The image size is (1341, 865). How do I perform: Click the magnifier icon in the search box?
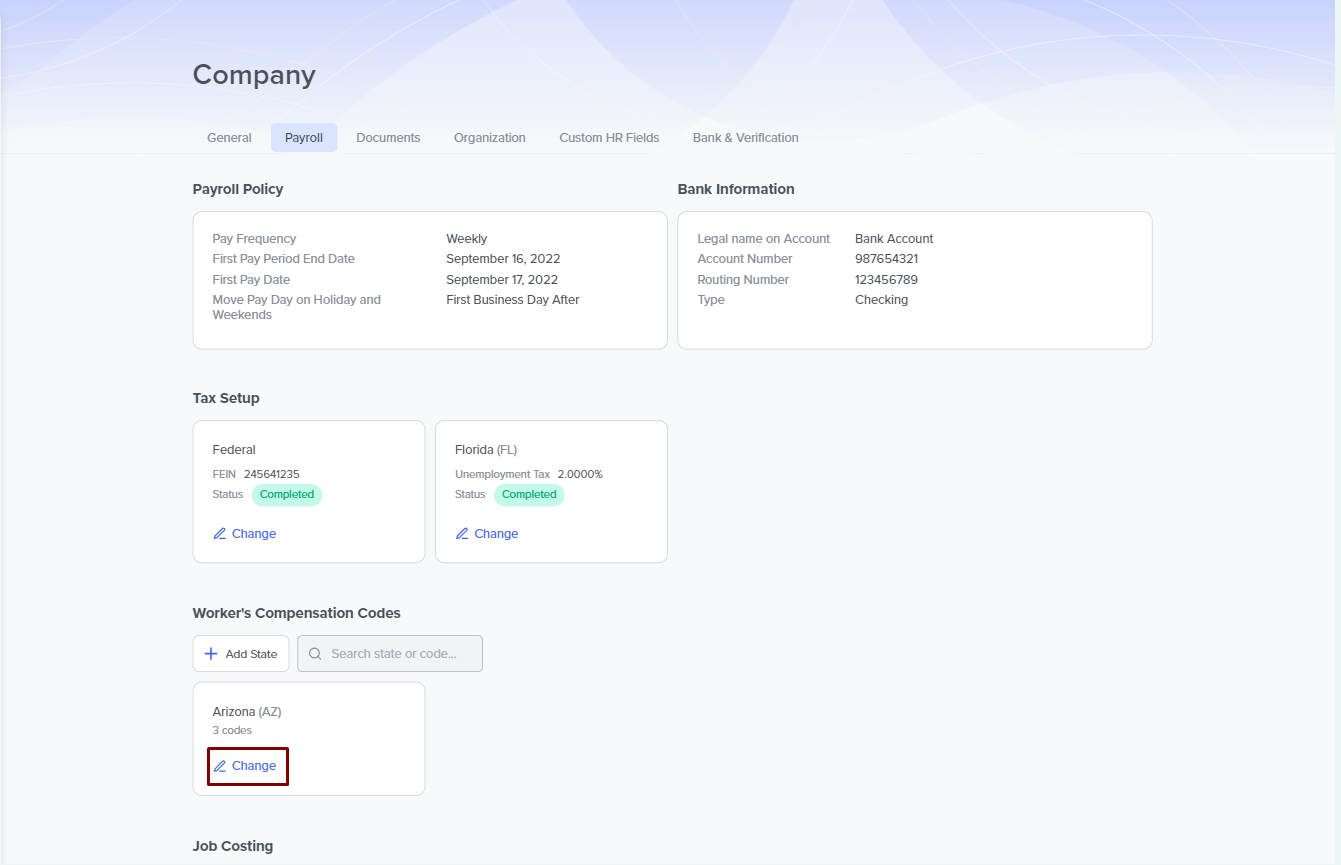click(x=315, y=654)
